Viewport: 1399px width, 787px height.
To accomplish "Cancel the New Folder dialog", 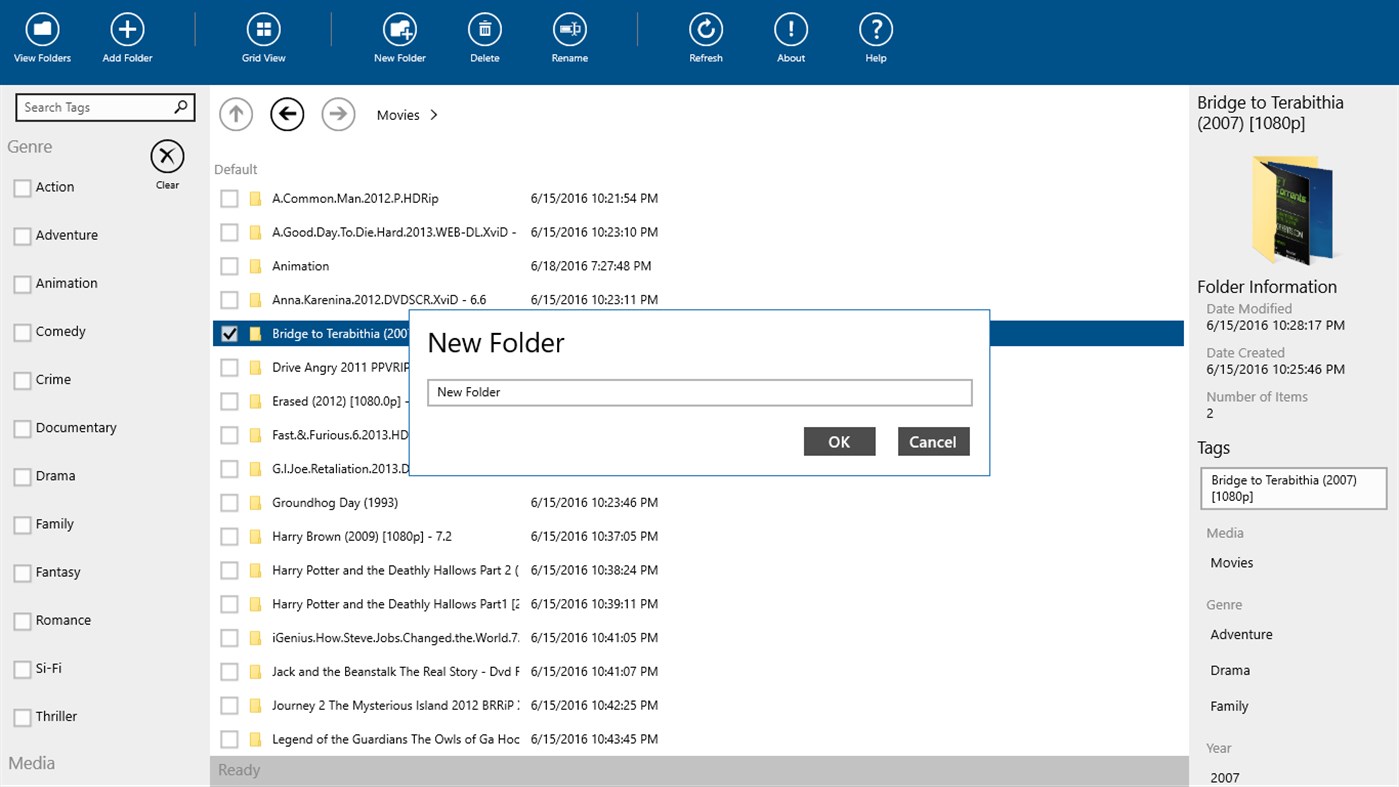I will click(x=932, y=441).
